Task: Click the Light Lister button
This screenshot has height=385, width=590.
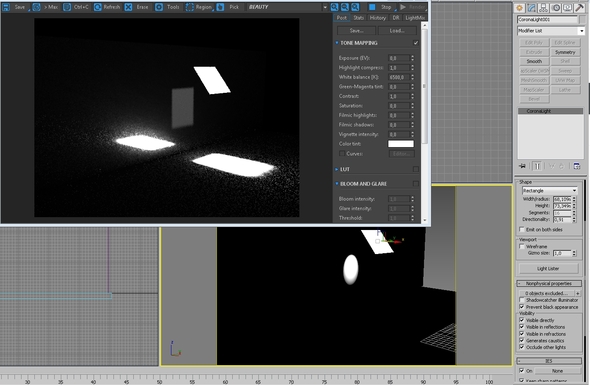Action: [x=548, y=268]
